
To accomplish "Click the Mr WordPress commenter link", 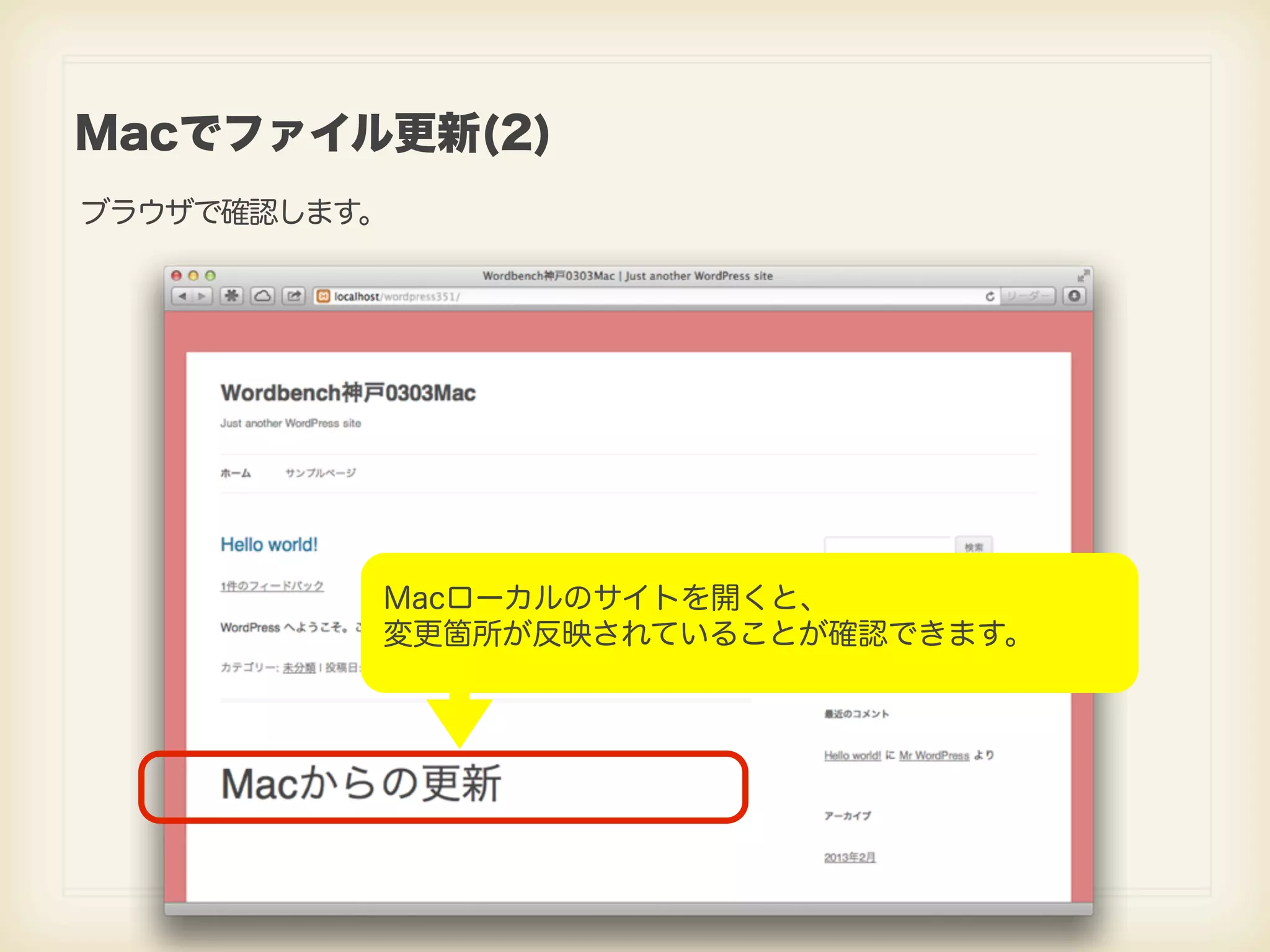I will [x=934, y=756].
